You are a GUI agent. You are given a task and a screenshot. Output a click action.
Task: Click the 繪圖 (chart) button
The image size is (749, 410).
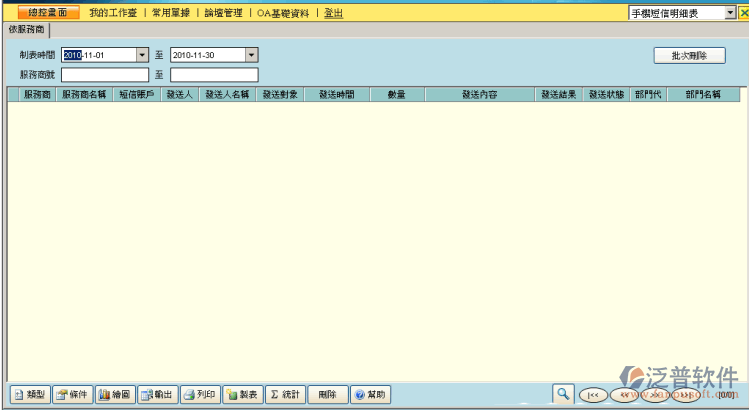(114, 394)
